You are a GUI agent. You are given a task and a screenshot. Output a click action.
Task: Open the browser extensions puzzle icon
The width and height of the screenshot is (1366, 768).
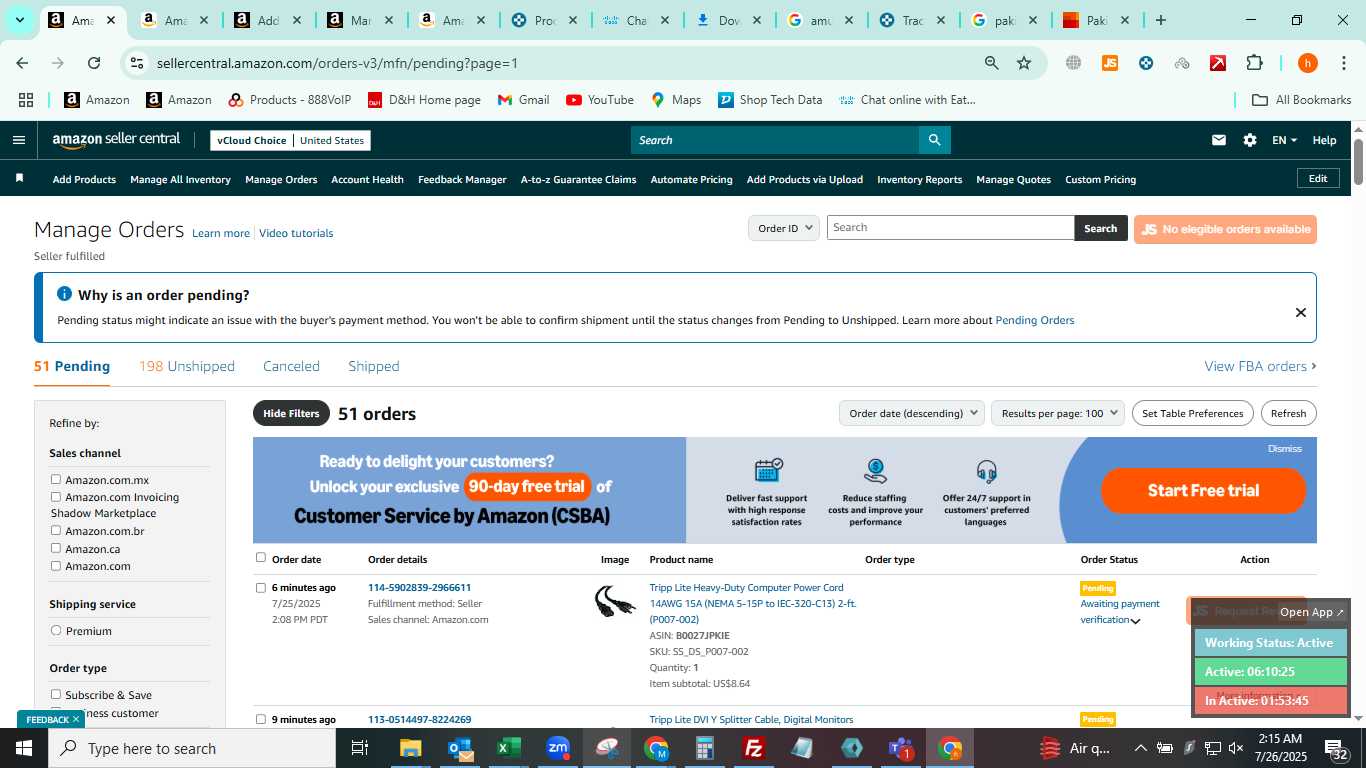(1254, 63)
